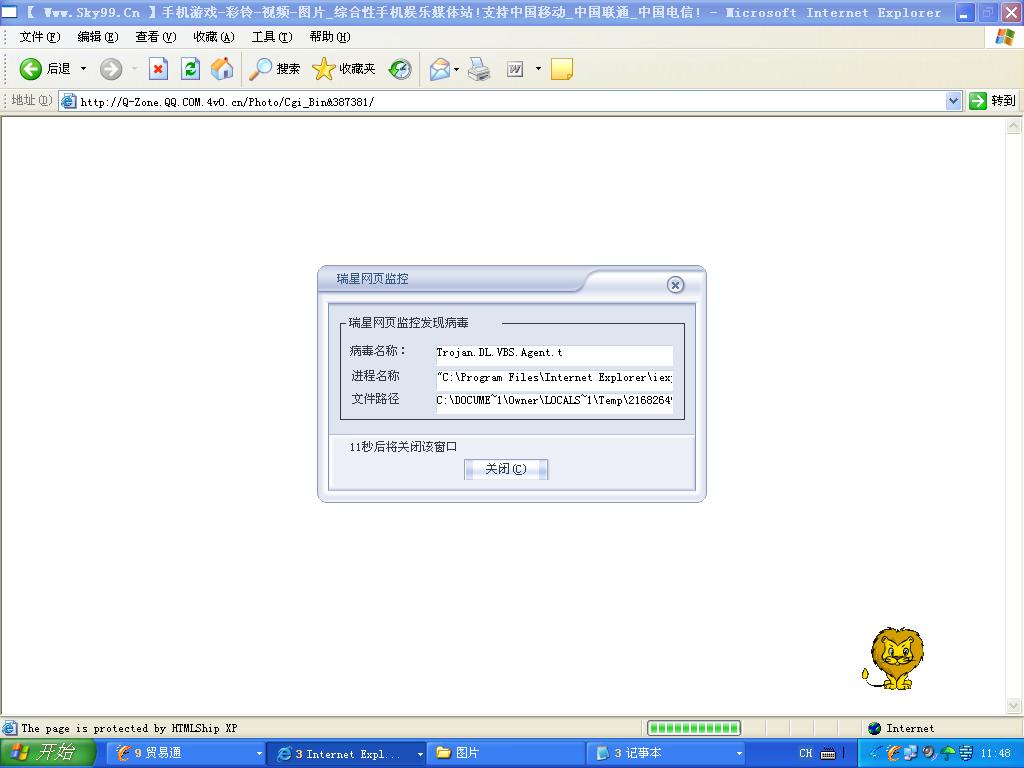
Task: Click the 11:48 system clock
Action: [995, 754]
